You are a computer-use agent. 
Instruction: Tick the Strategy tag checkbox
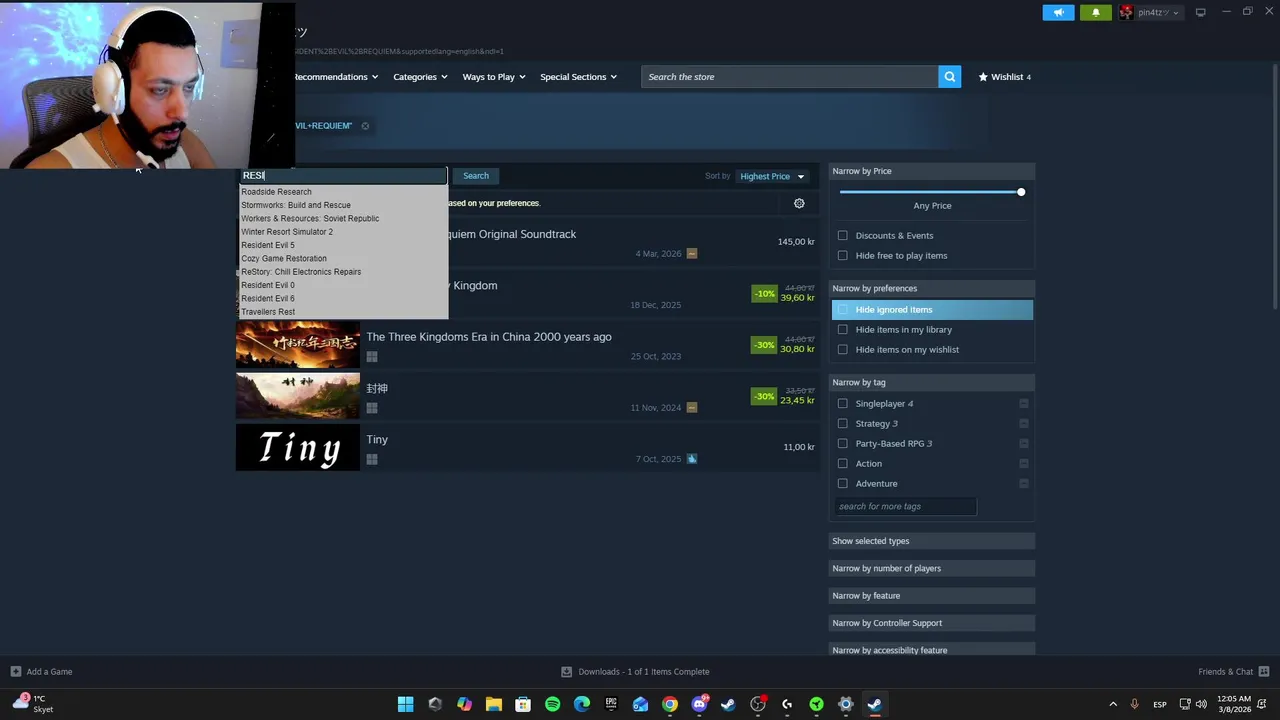pyautogui.click(x=843, y=424)
